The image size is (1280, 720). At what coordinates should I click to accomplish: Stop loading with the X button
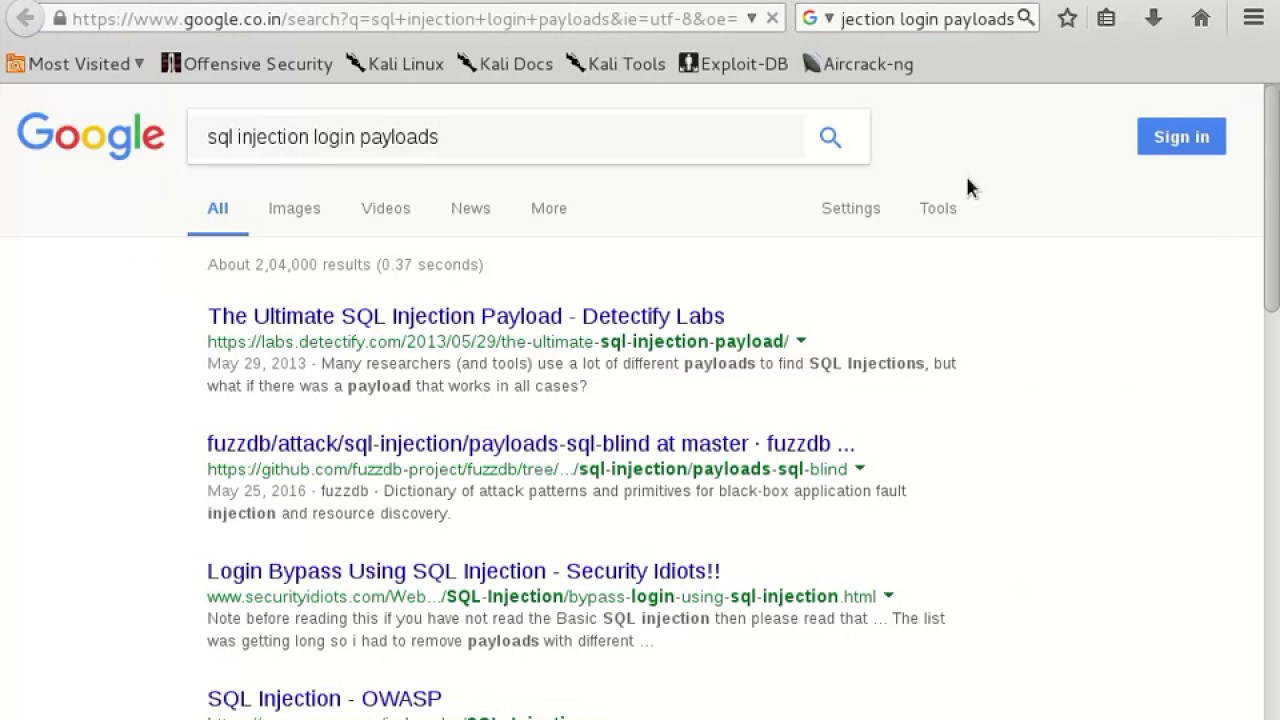772,18
